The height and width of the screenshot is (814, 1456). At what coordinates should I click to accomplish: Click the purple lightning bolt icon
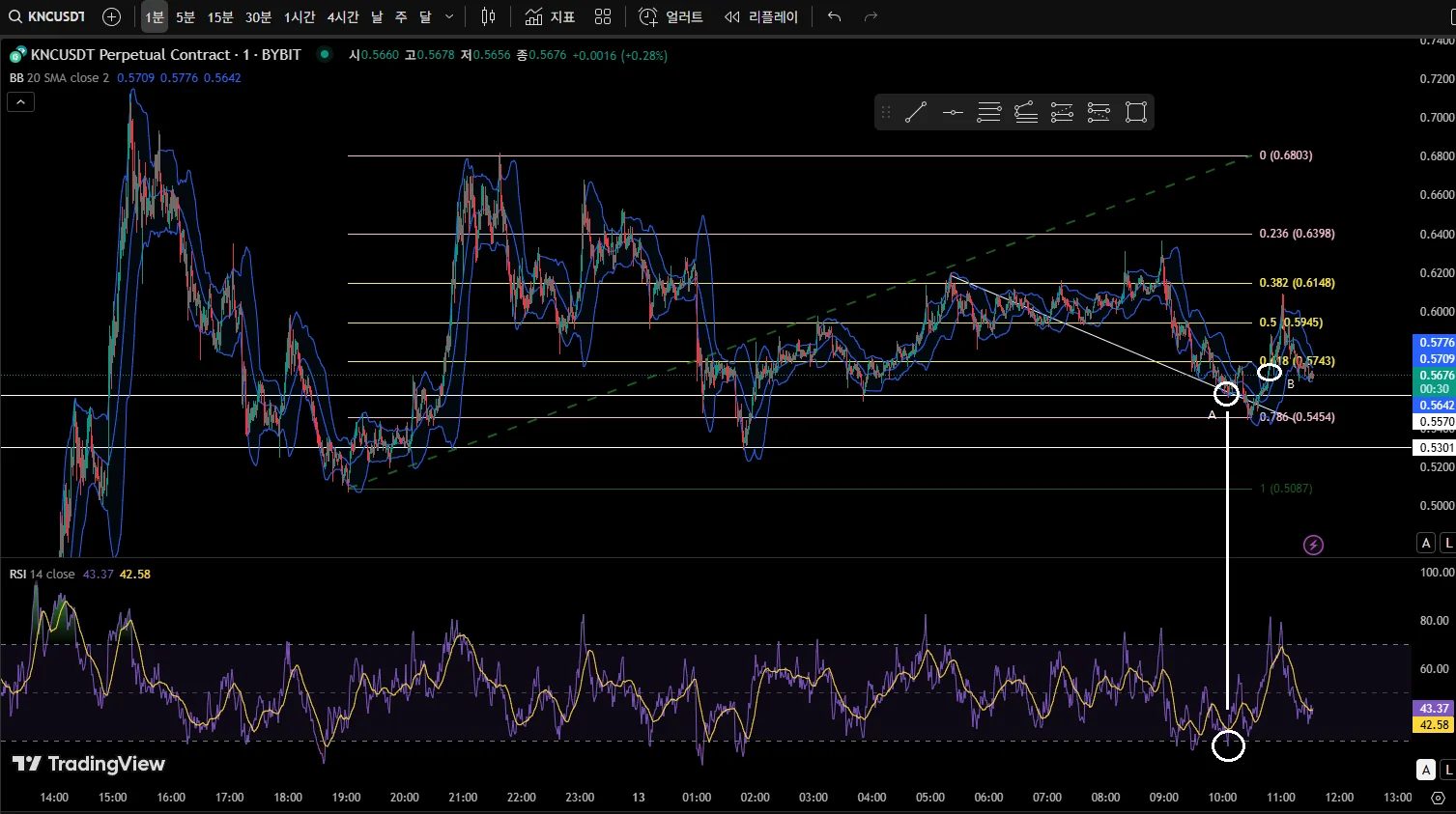[1313, 546]
